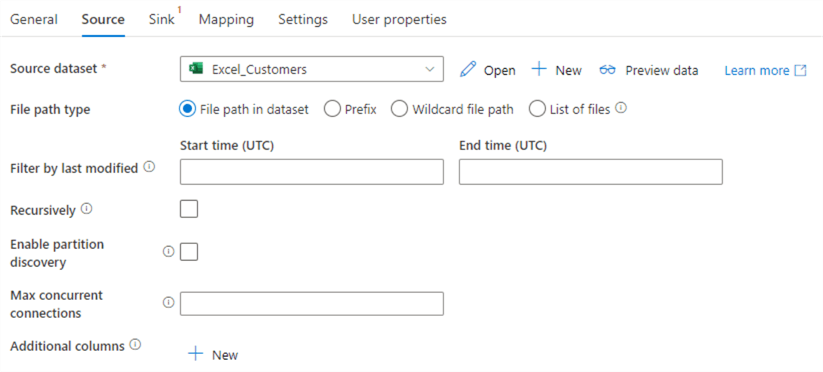
Task: Follow the Learn more link
Action: pyautogui.click(x=756, y=70)
